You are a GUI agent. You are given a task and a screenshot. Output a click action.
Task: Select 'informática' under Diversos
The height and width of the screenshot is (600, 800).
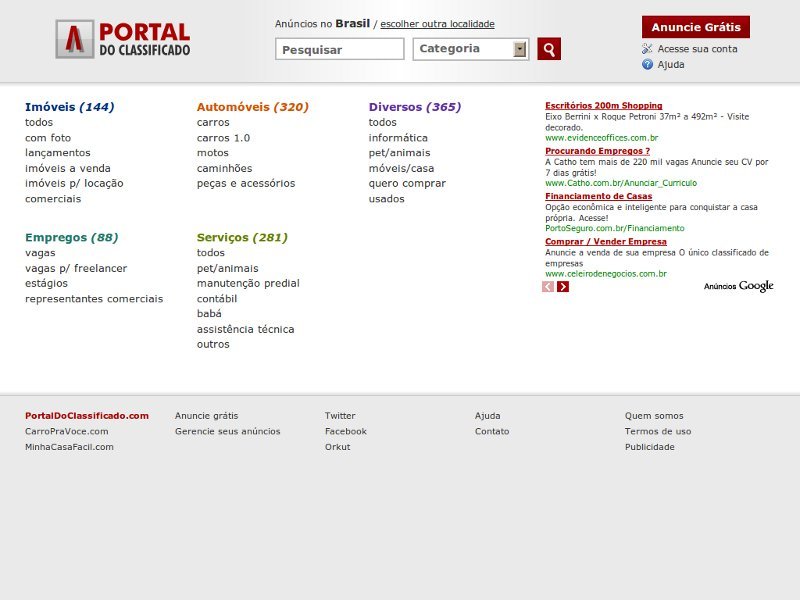pyautogui.click(x=398, y=138)
